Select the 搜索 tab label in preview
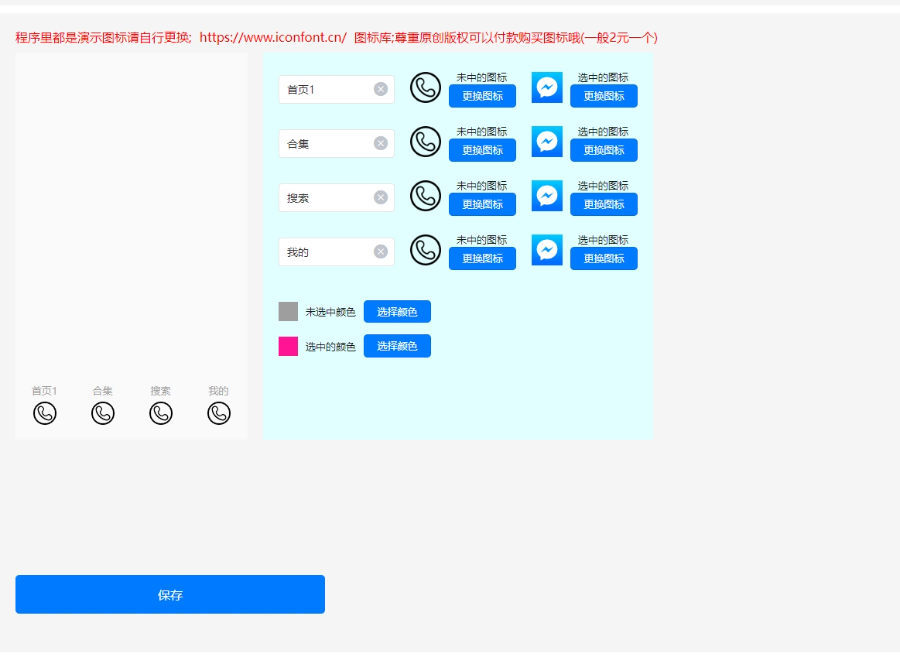This screenshot has height=657, width=900. (x=161, y=391)
